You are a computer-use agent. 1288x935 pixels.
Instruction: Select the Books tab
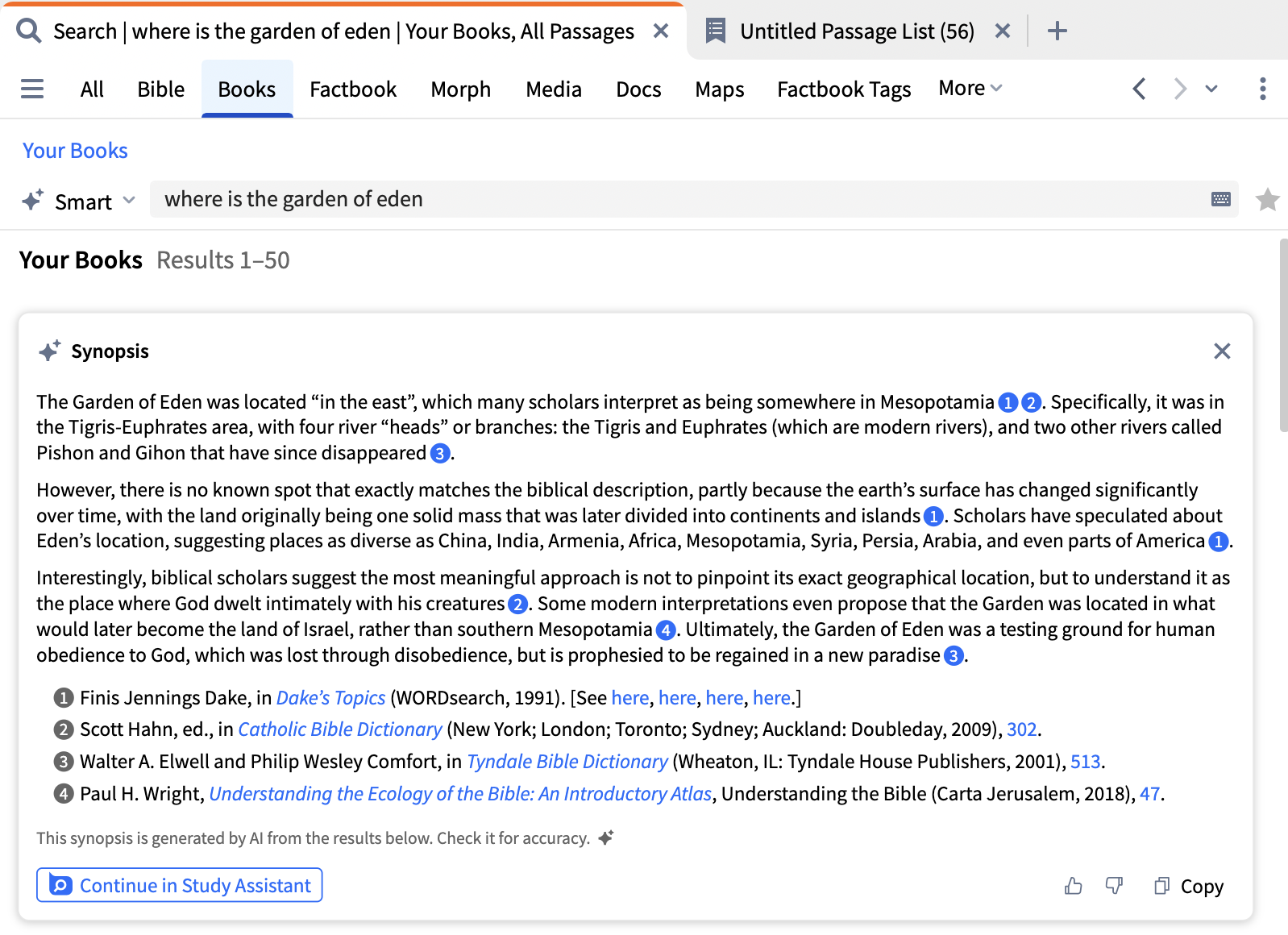pyautogui.click(x=247, y=89)
